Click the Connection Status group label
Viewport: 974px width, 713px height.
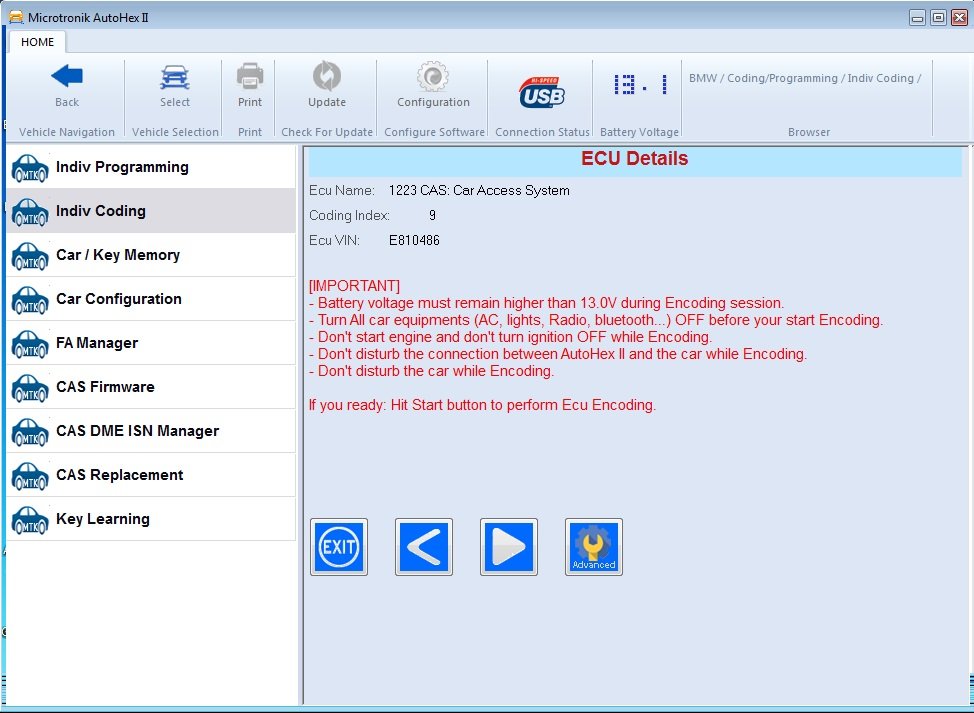(x=542, y=132)
